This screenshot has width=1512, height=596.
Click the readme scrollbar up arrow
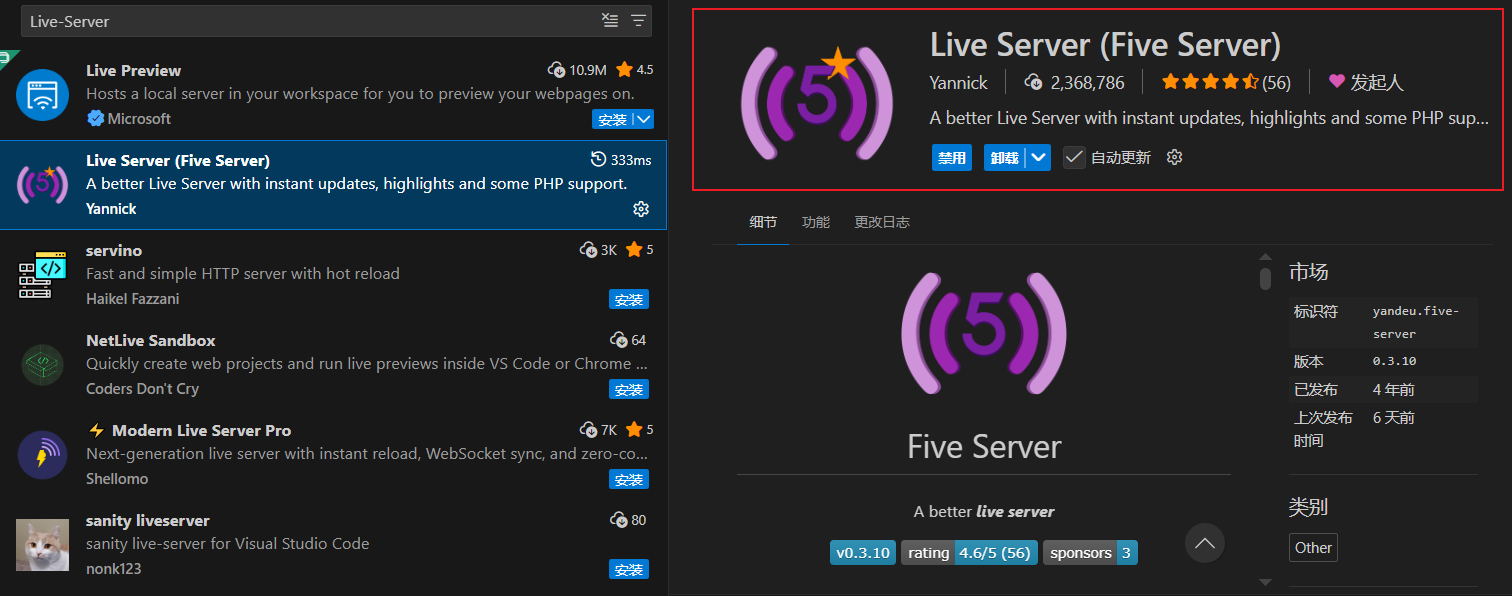click(x=1265, y=256)
